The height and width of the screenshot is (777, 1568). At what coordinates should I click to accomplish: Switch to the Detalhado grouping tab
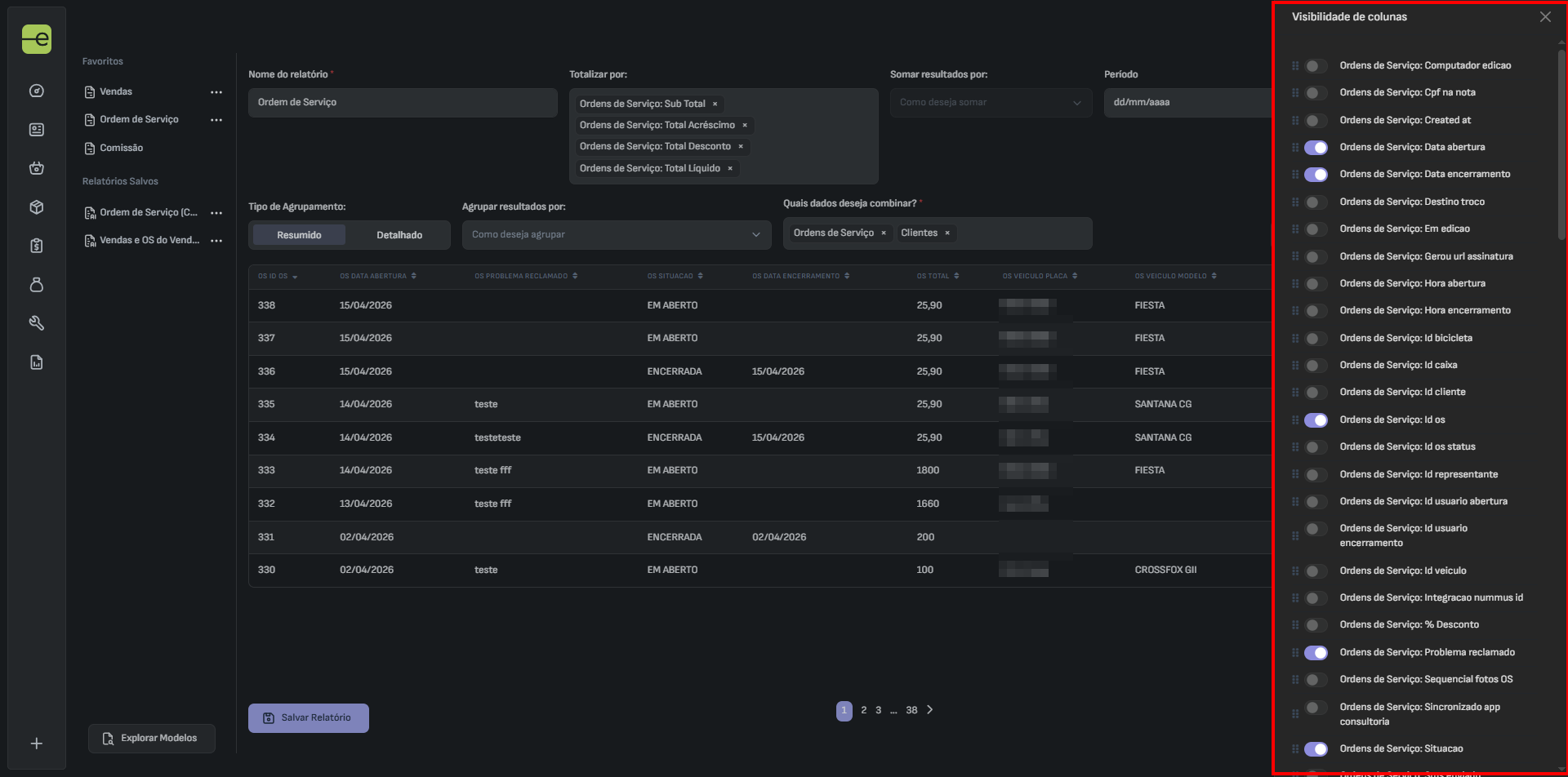[399, 235]
